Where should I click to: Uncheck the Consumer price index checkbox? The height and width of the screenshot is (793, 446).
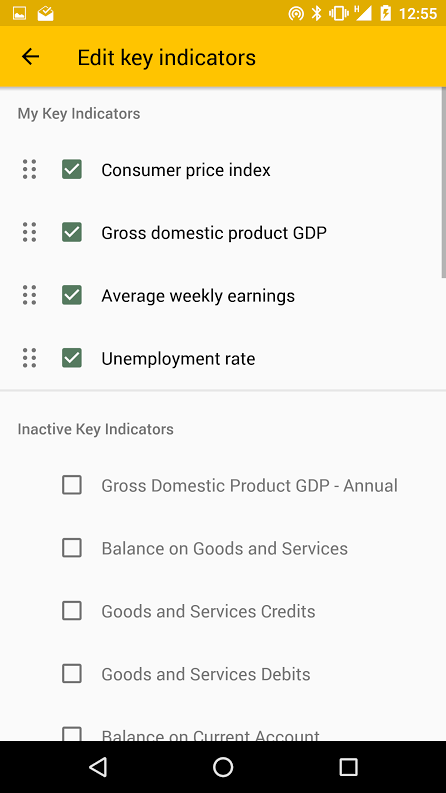[x=72, y=169]
